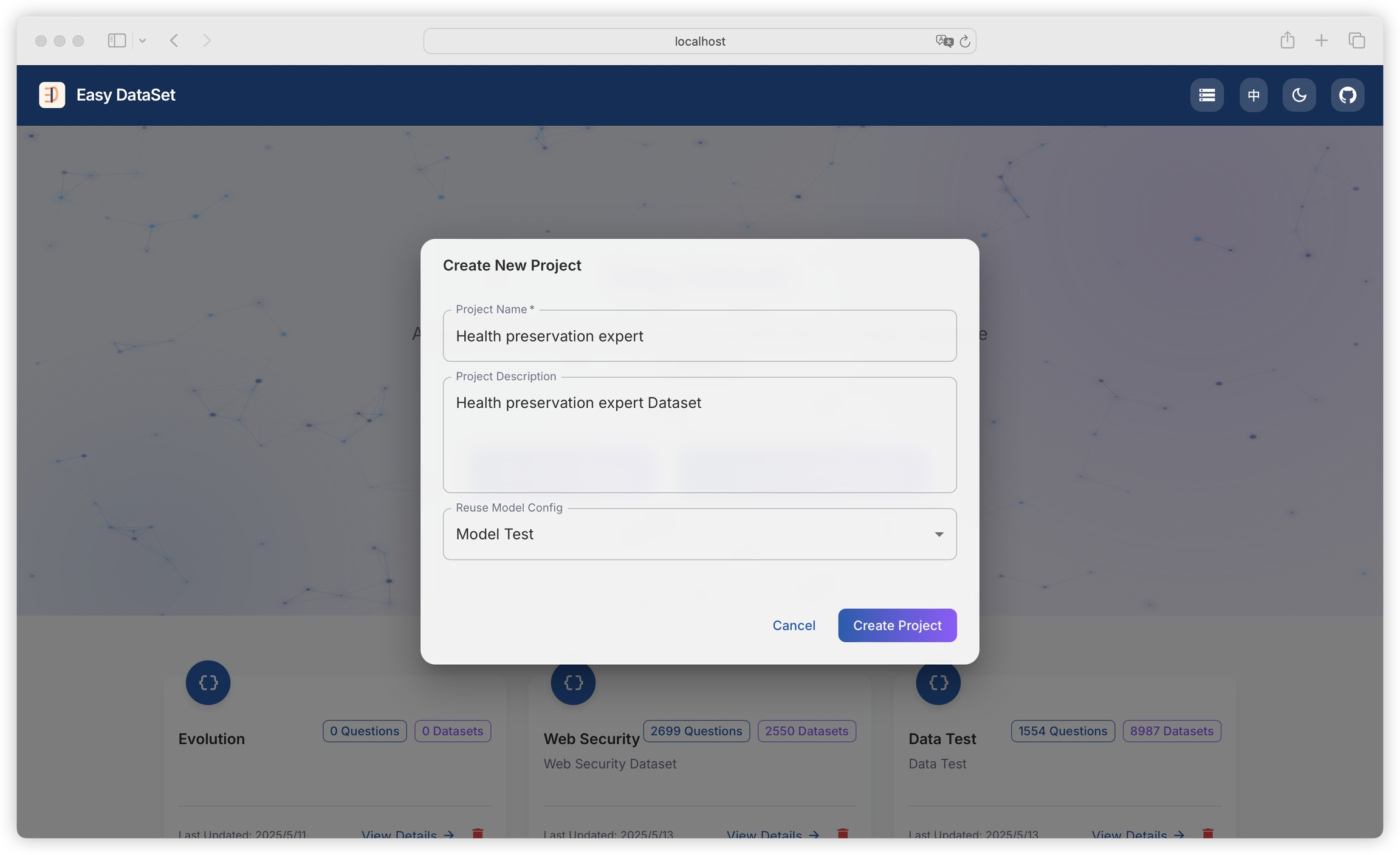Viewport: 1400px width, 855px height.
Task: Switch language with the 中 icon
Action: point(1253,95)
